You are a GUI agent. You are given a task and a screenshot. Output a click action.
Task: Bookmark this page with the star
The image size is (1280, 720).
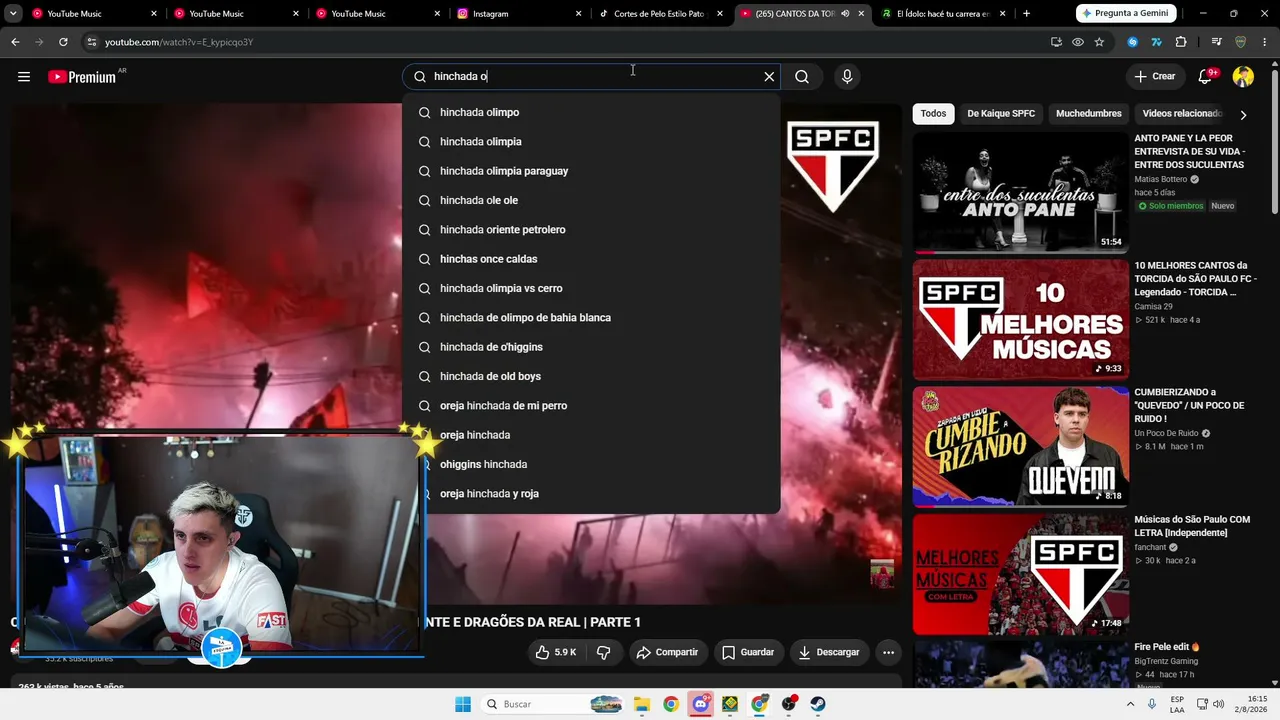tap(1099, 42)
